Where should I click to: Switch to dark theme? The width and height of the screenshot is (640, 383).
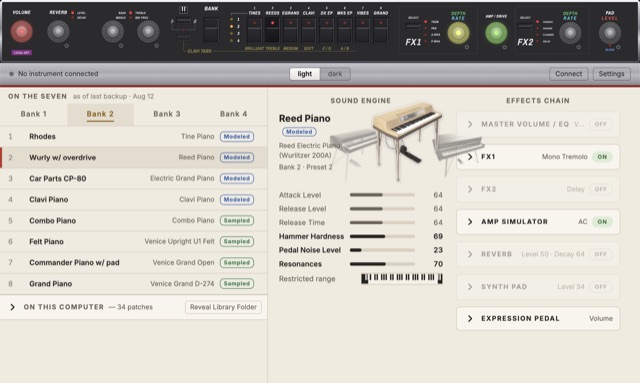click(x=335, y=74)
